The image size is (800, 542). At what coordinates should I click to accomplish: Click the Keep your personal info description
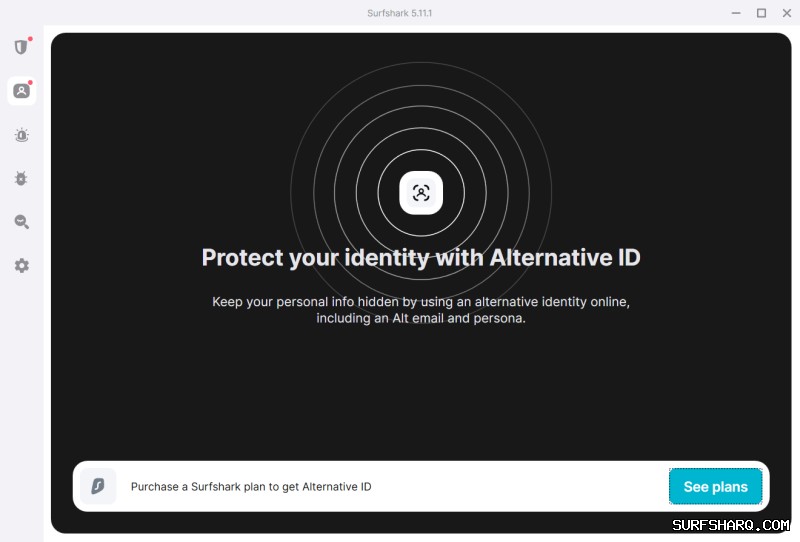(x=421, y=310)
